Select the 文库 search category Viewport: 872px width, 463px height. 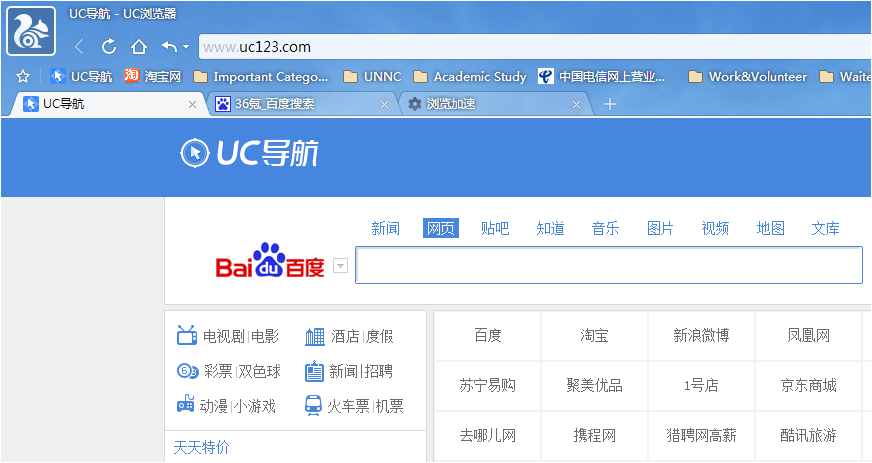(826, 228)
